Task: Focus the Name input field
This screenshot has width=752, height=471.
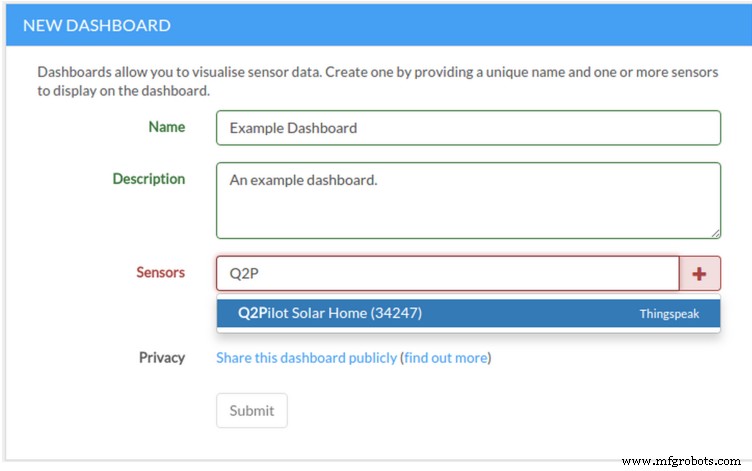Action: 468,128
